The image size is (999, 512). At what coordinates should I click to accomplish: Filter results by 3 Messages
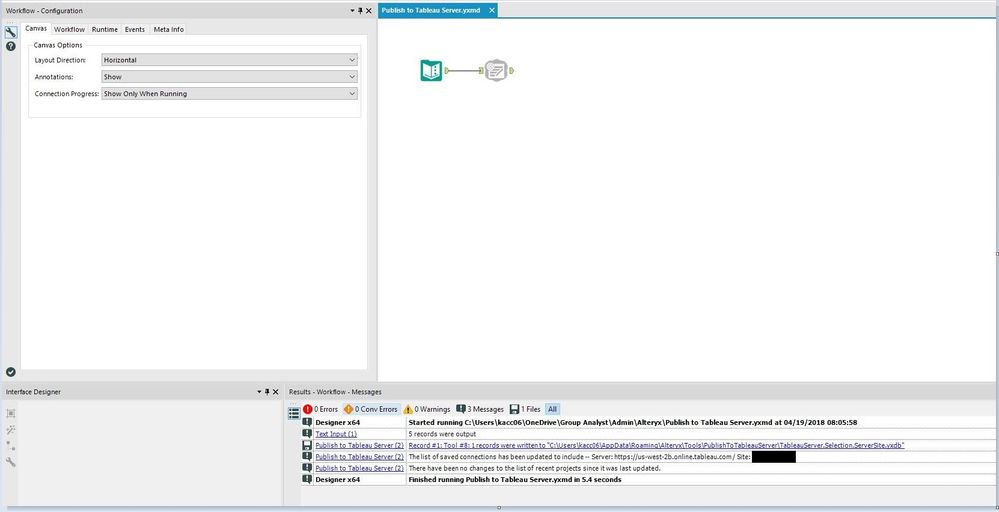(x=480, y=409)
